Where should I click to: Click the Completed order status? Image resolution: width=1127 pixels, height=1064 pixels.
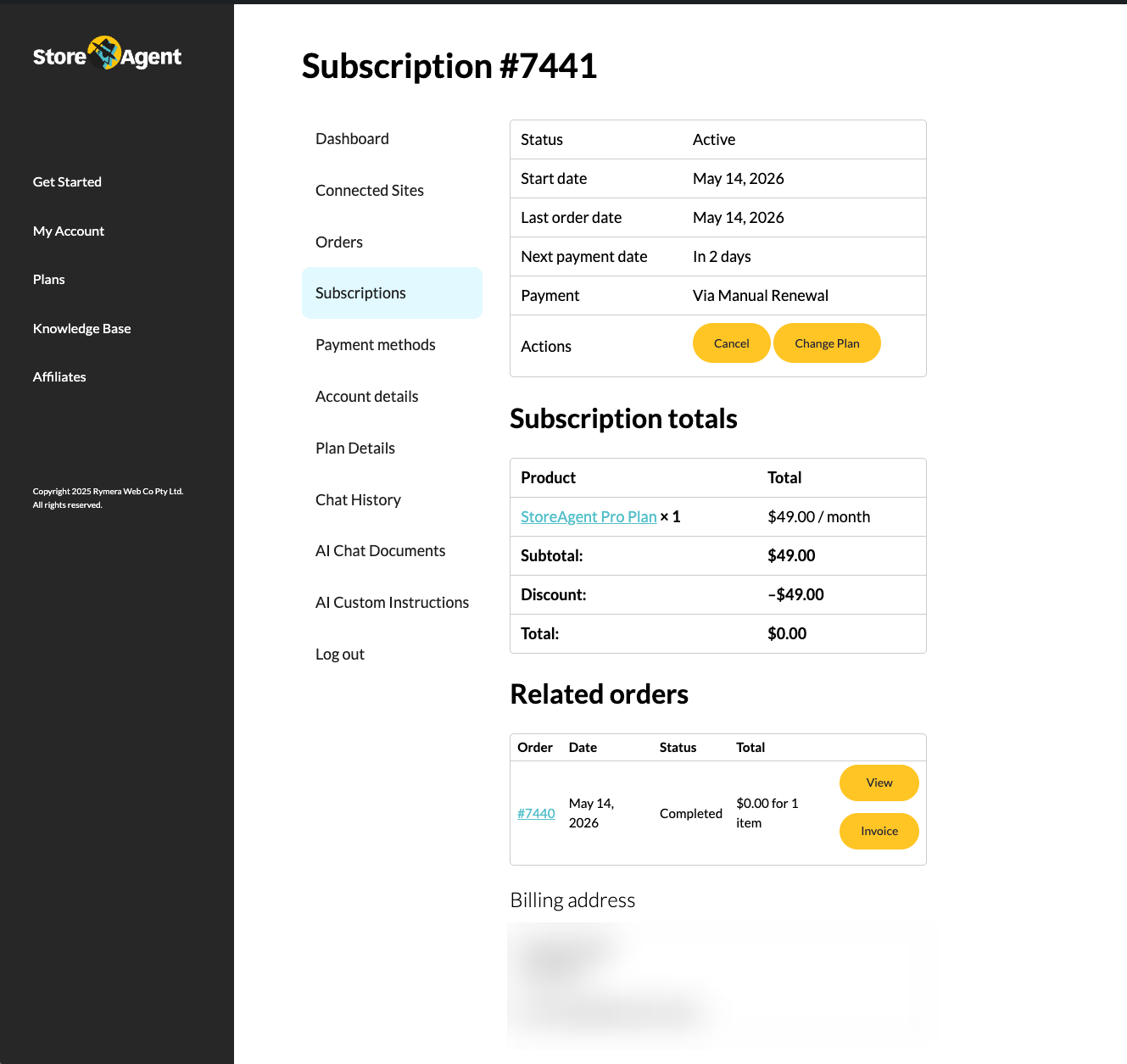[691, 813]
